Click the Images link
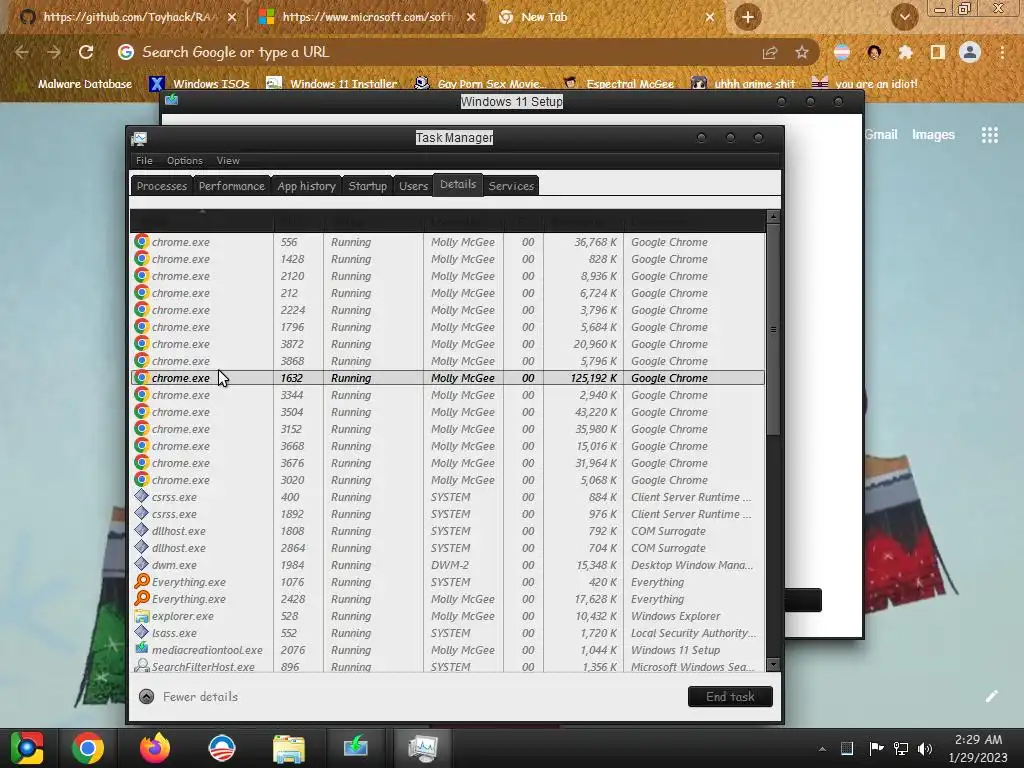 point(933,135)
